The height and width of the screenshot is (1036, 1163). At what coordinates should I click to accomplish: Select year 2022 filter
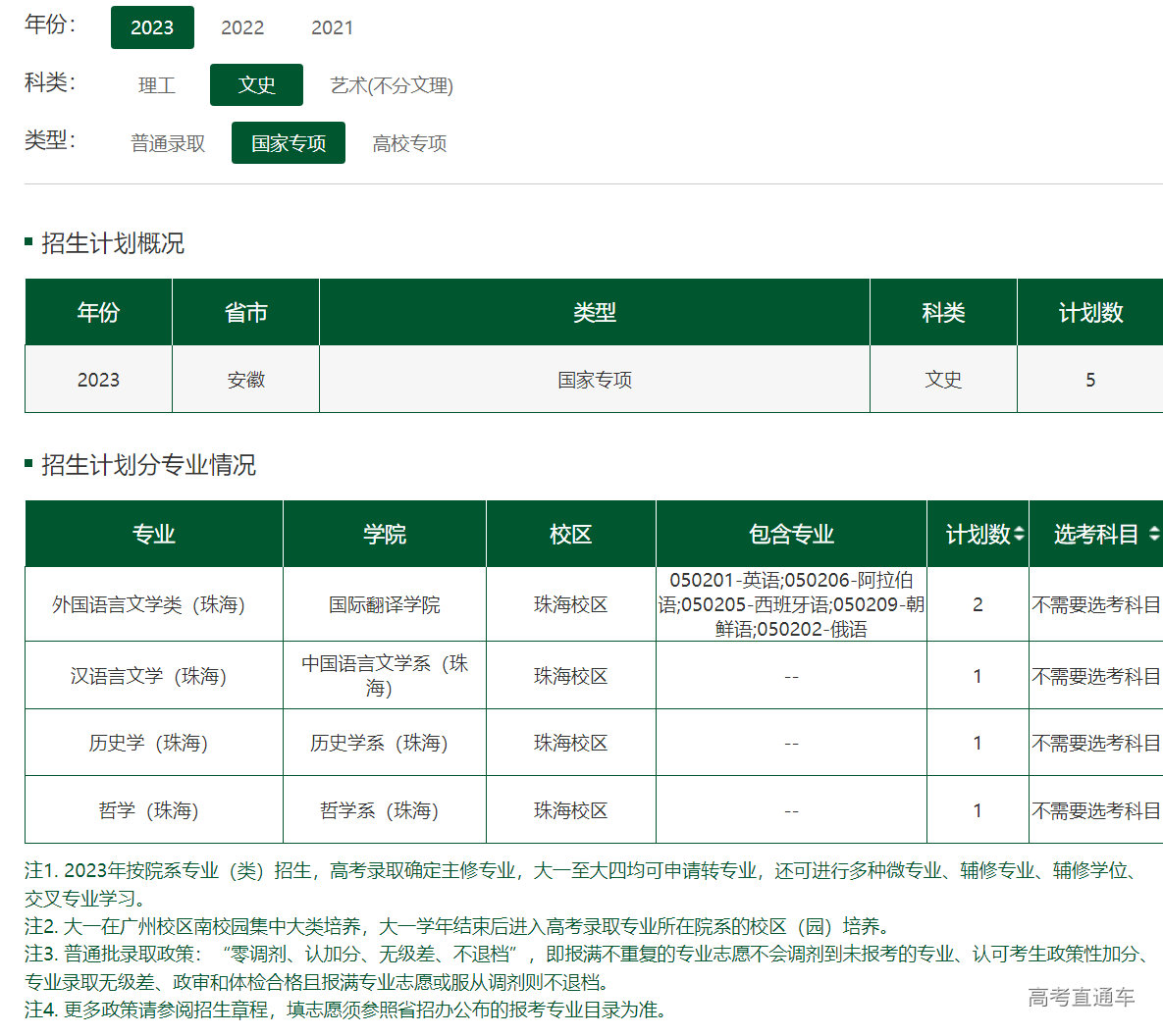click(241, 27)
